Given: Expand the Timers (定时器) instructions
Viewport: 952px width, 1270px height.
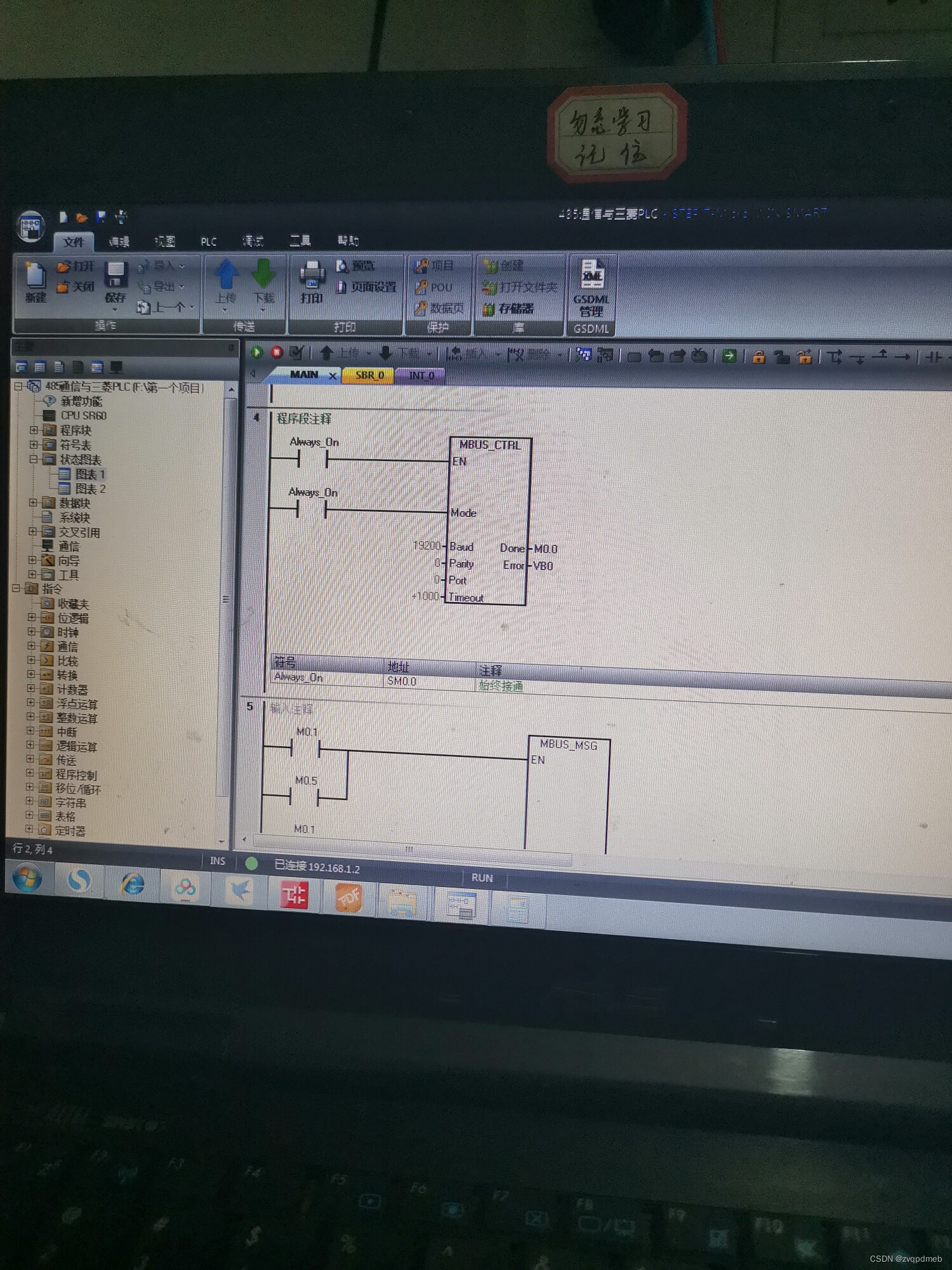Looking at the screenshot, I should click(x=29, y=829).
